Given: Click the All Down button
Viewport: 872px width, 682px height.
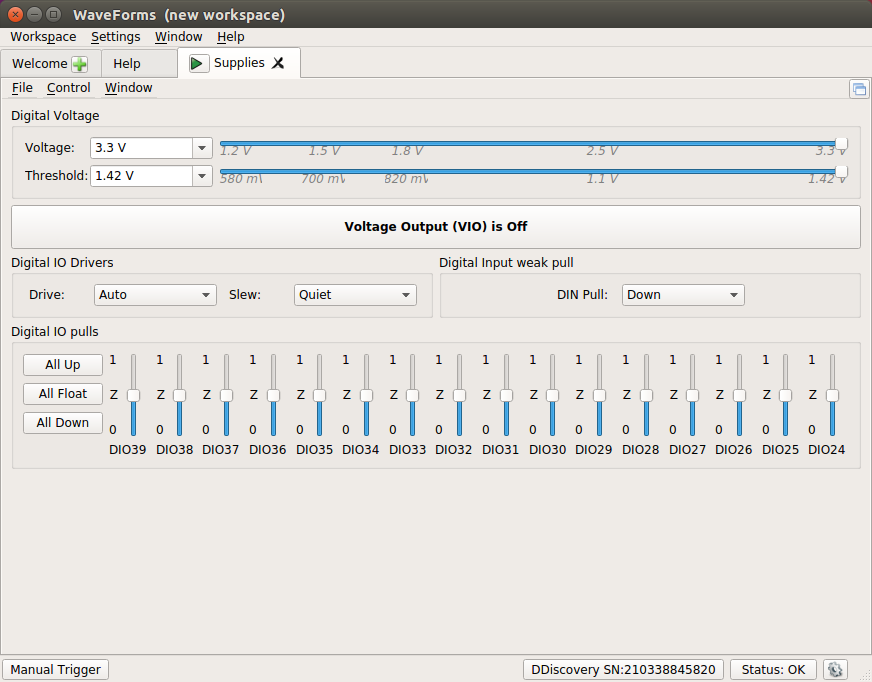Looking at the screenshot, I should coord(63,423).
